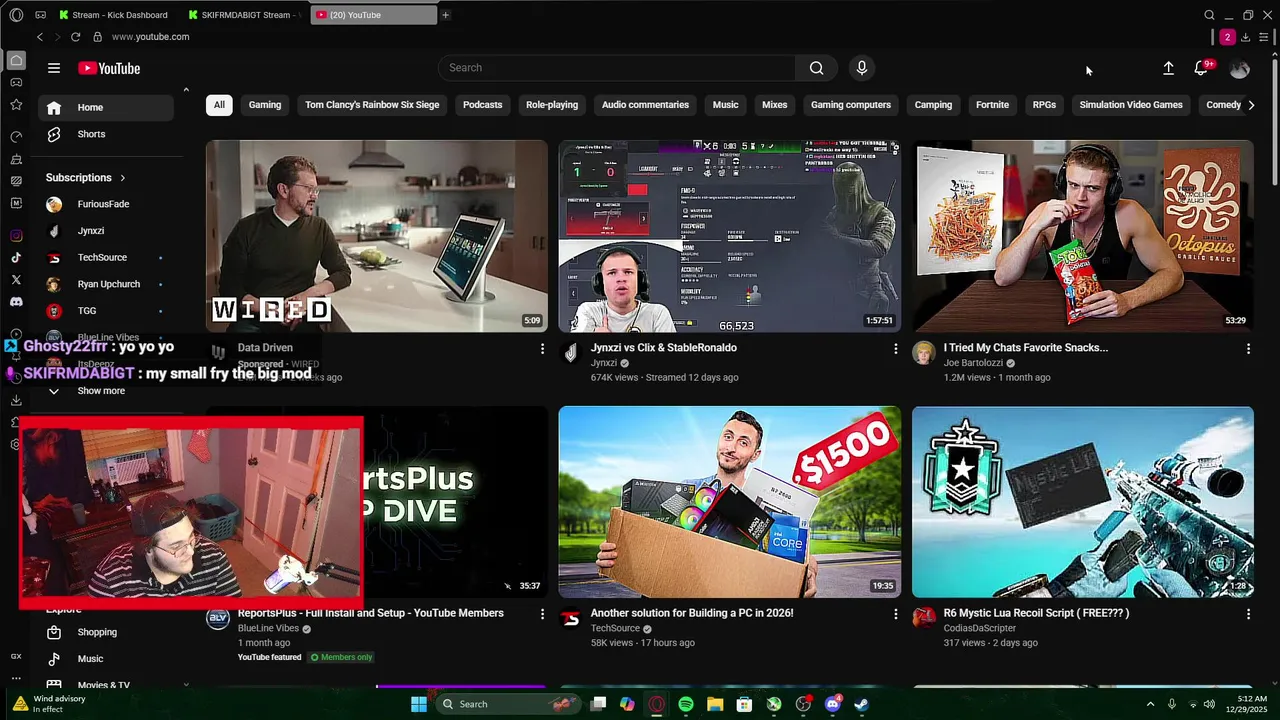Open the account avatar menu
The width and height of the screenshot is (1280, 720).
[x=1240, y=68]
